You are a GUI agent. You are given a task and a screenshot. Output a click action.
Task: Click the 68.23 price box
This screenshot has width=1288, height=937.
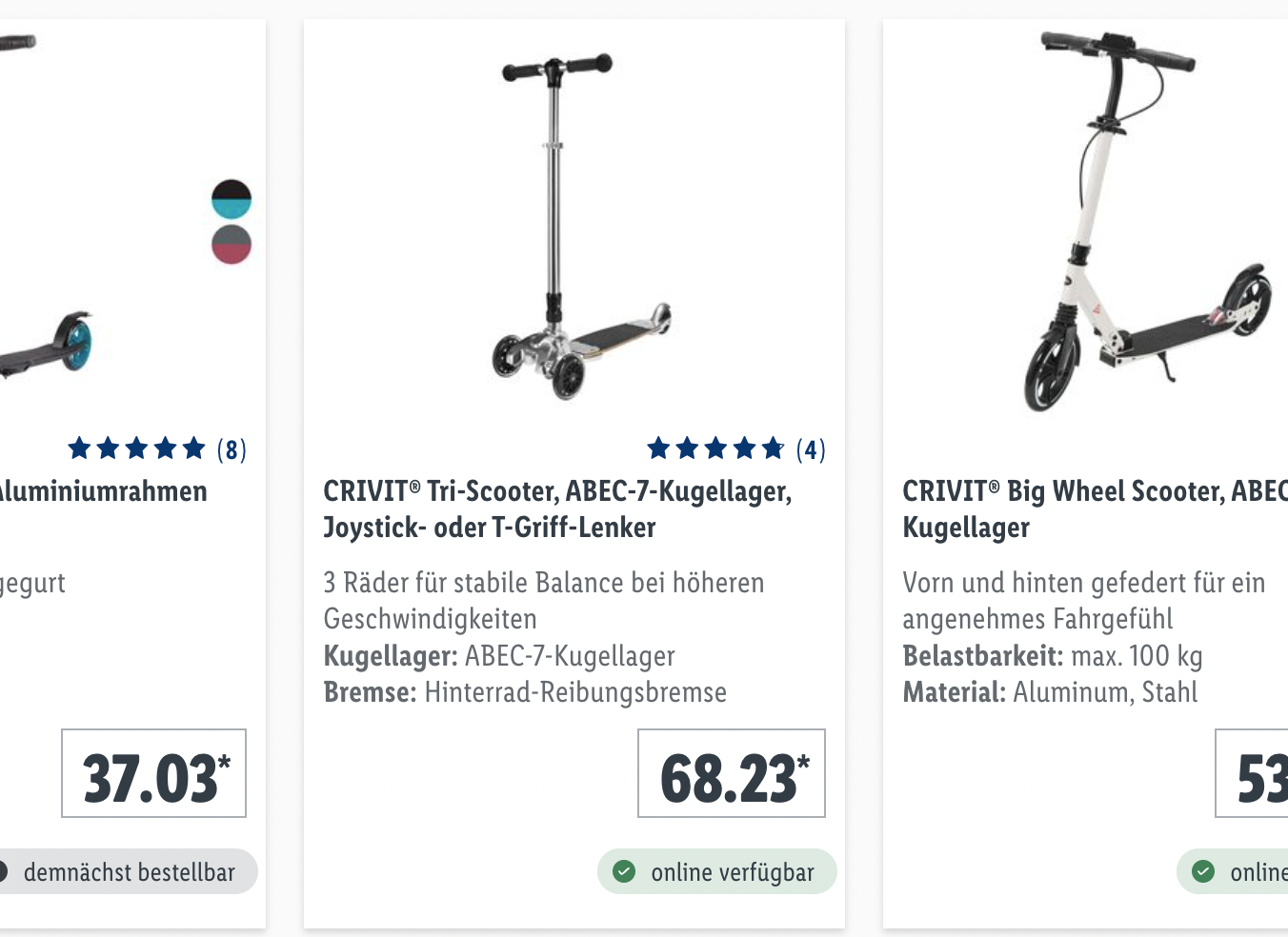click(732, 773)
